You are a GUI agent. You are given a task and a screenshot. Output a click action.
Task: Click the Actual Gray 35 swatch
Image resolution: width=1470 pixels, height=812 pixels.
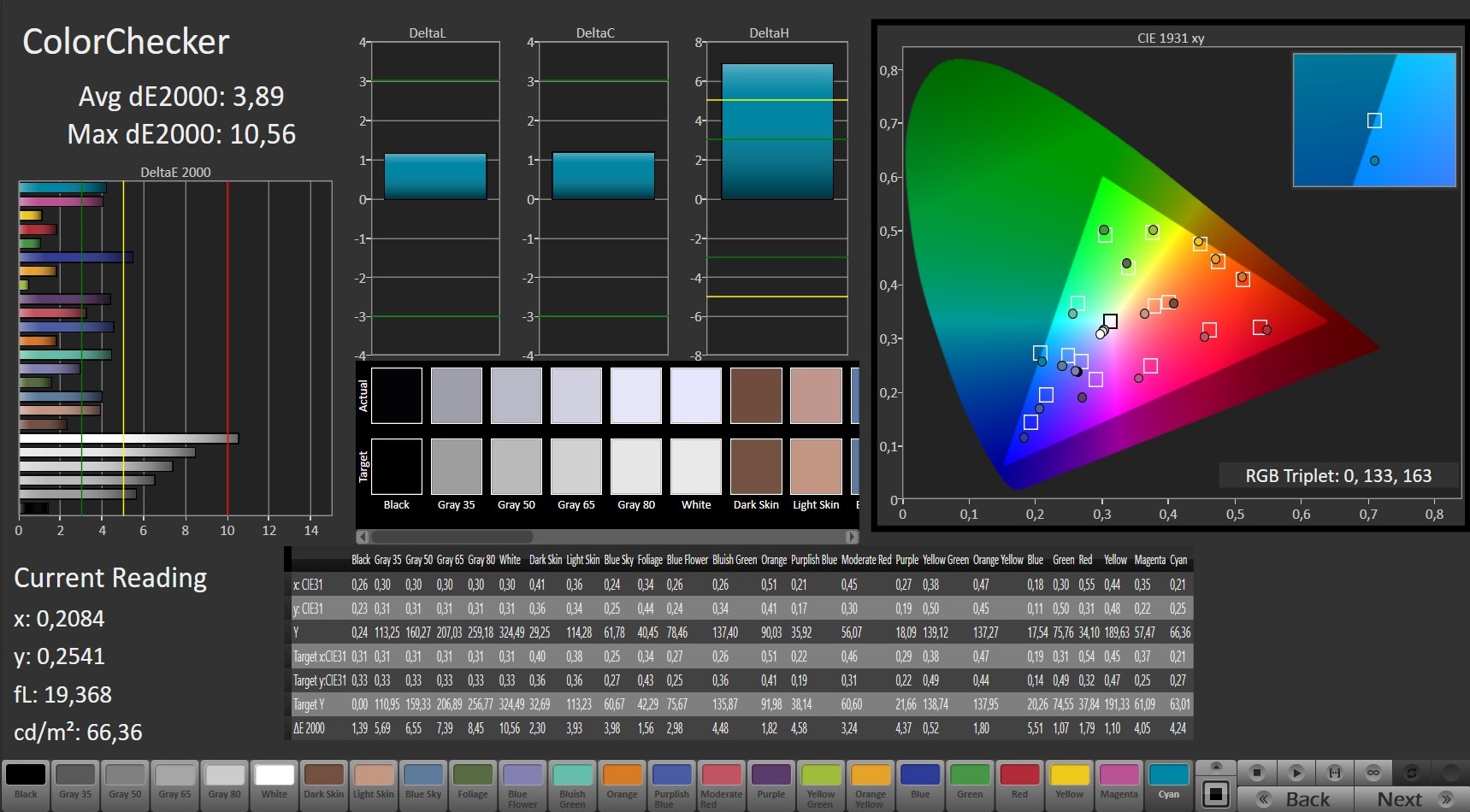(457, 395)
